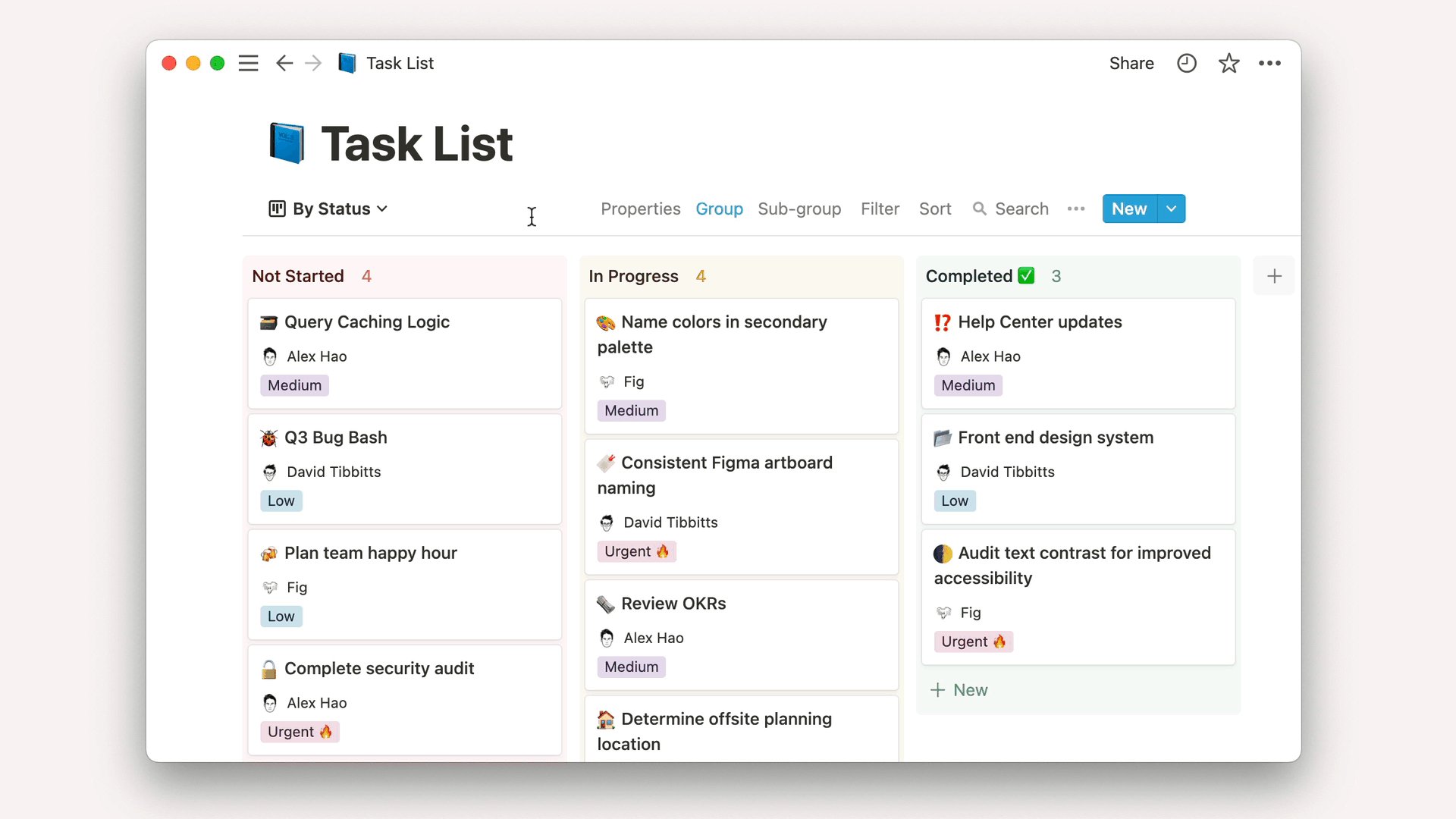Open page history via the clock icon
Image resolution: width=1456 pixels, height=819 pixels.
[x=1186, y=63]
